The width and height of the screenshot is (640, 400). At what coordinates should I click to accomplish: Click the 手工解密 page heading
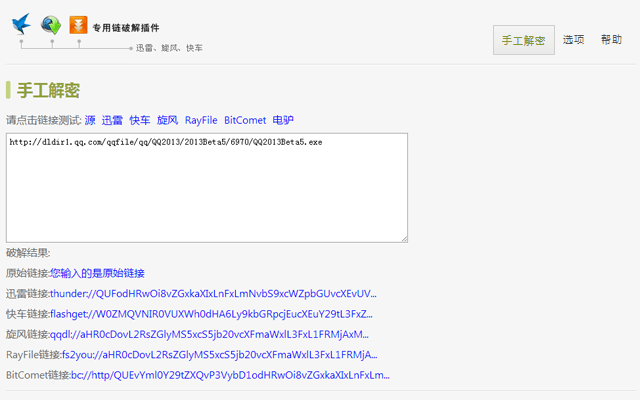[x=48, y=90]
